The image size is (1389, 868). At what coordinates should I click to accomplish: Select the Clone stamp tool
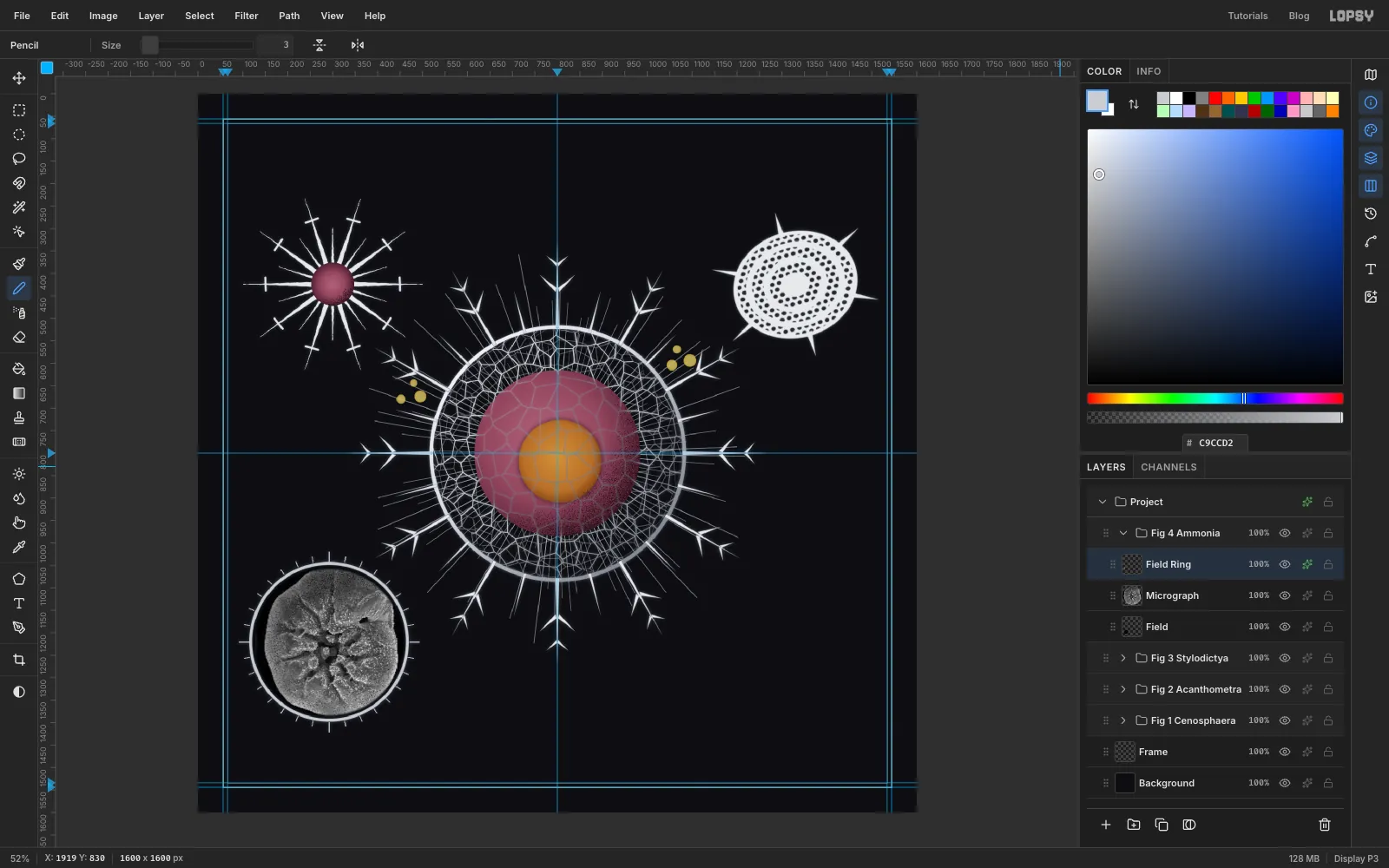click(x=18, y=418)
